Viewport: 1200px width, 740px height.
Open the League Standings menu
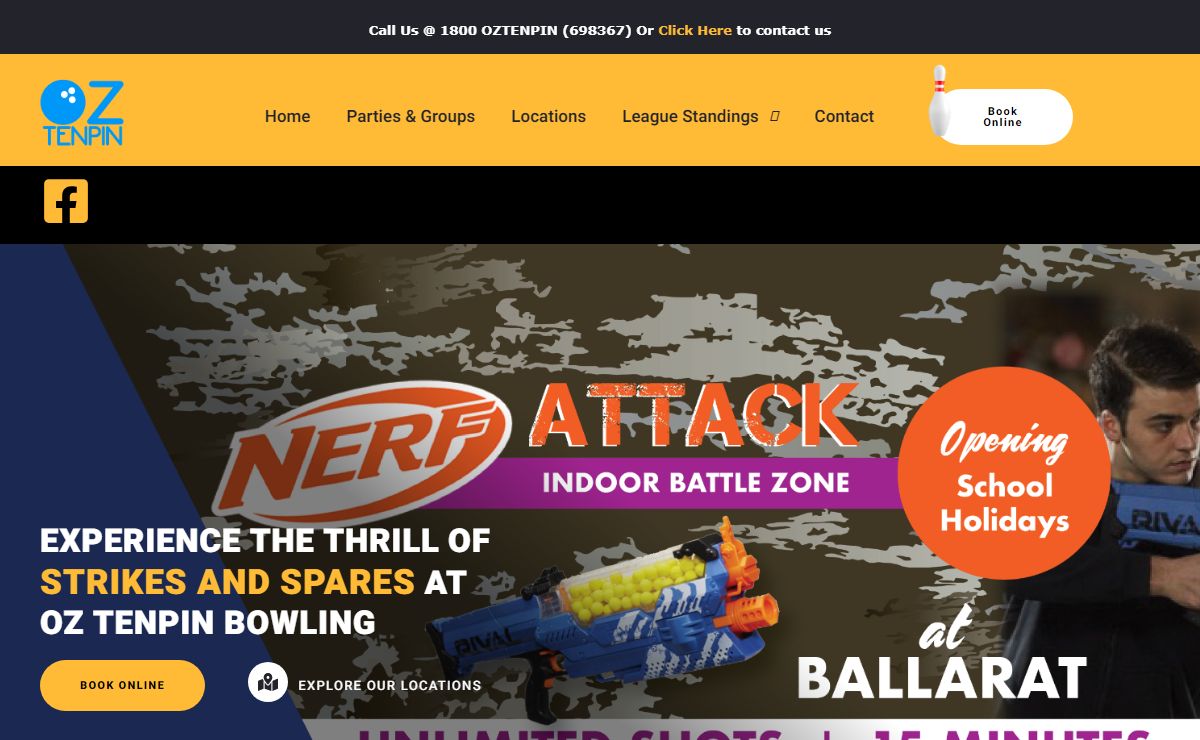coord(690,116)
